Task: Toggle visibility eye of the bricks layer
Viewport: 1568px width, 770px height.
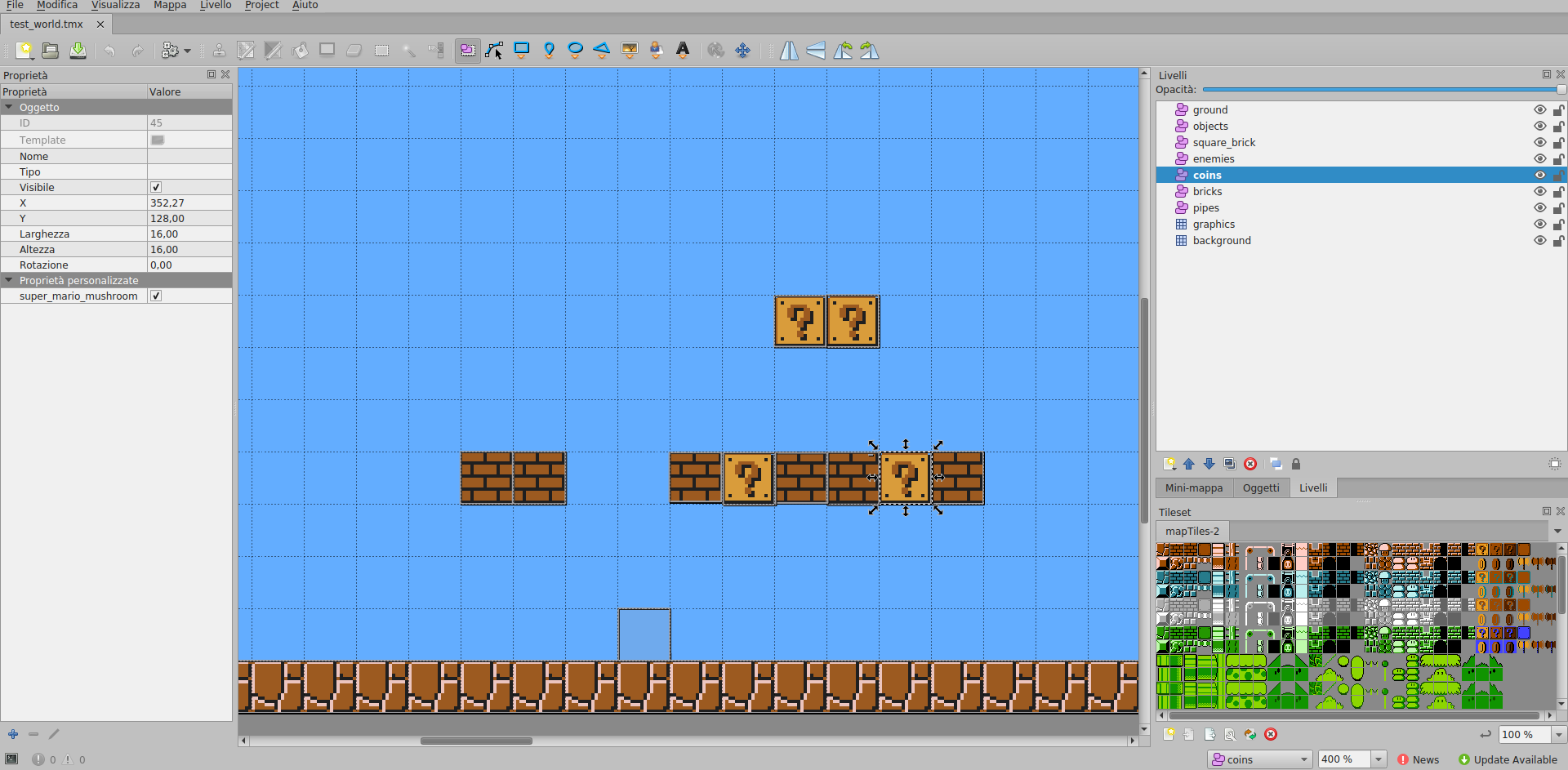Action: click(1540, 191)
